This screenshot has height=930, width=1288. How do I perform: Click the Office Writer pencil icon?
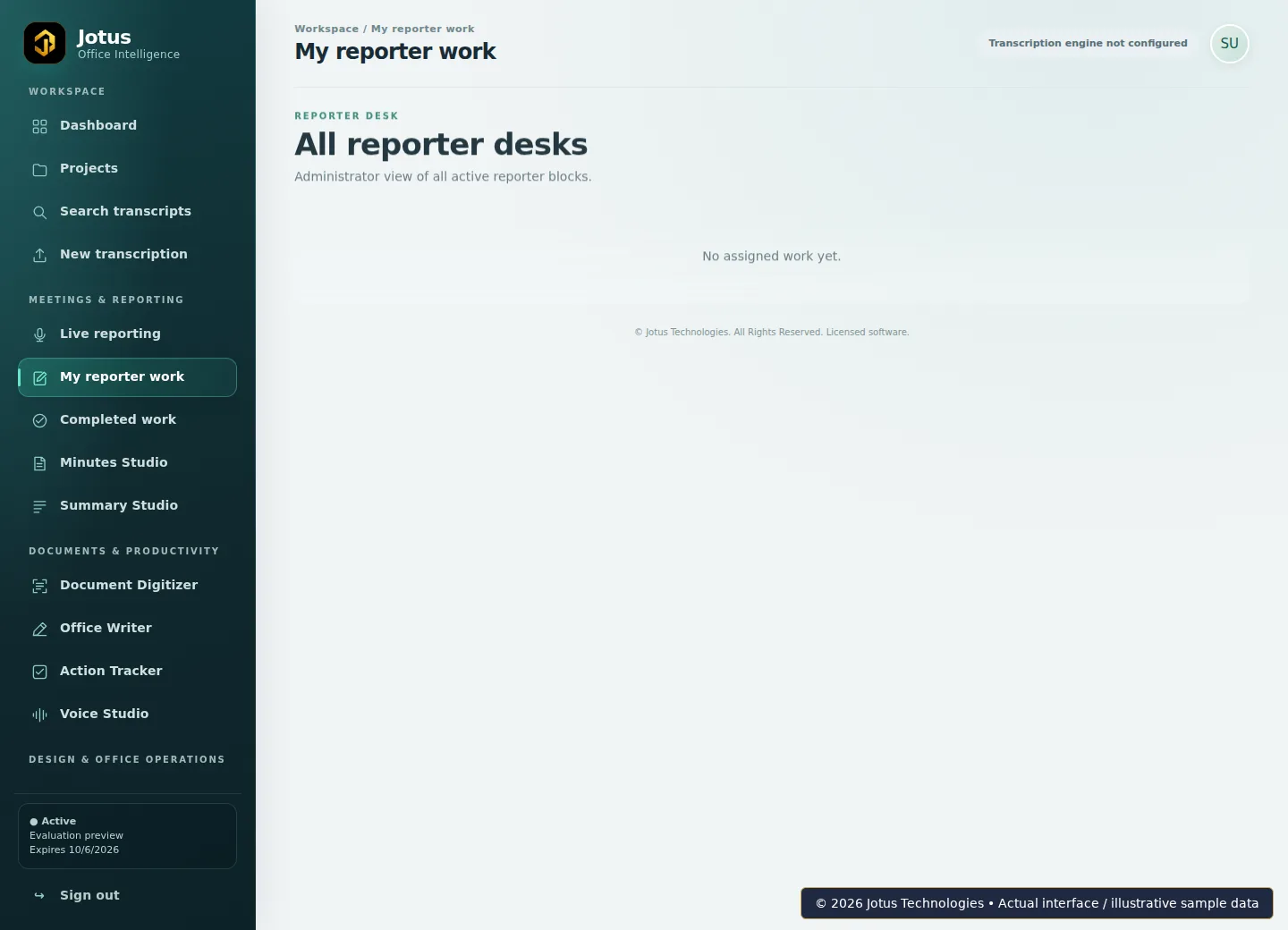39,629
